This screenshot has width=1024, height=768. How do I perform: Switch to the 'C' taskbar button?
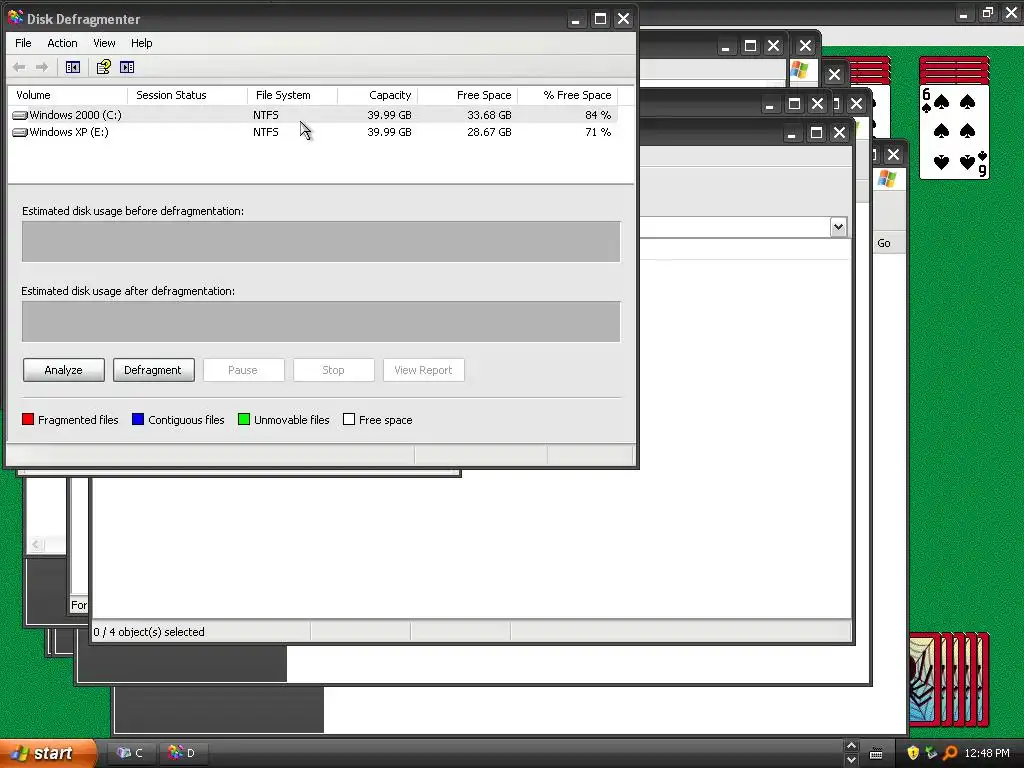(130, 753)
